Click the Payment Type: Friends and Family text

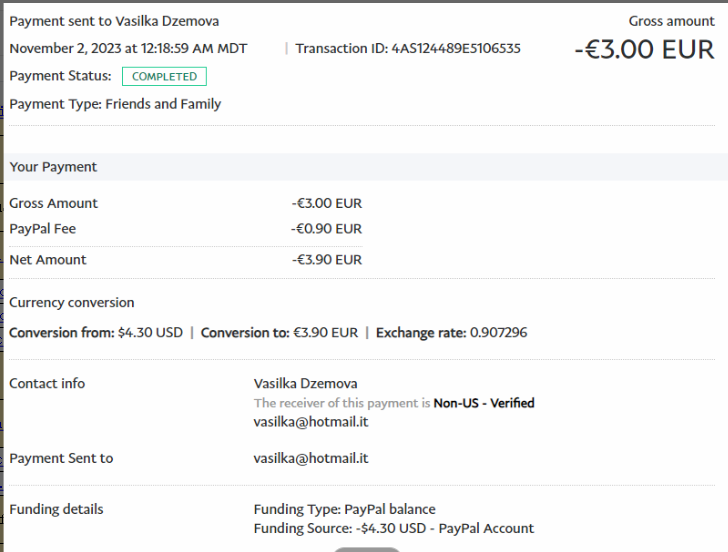pos(115,104)
